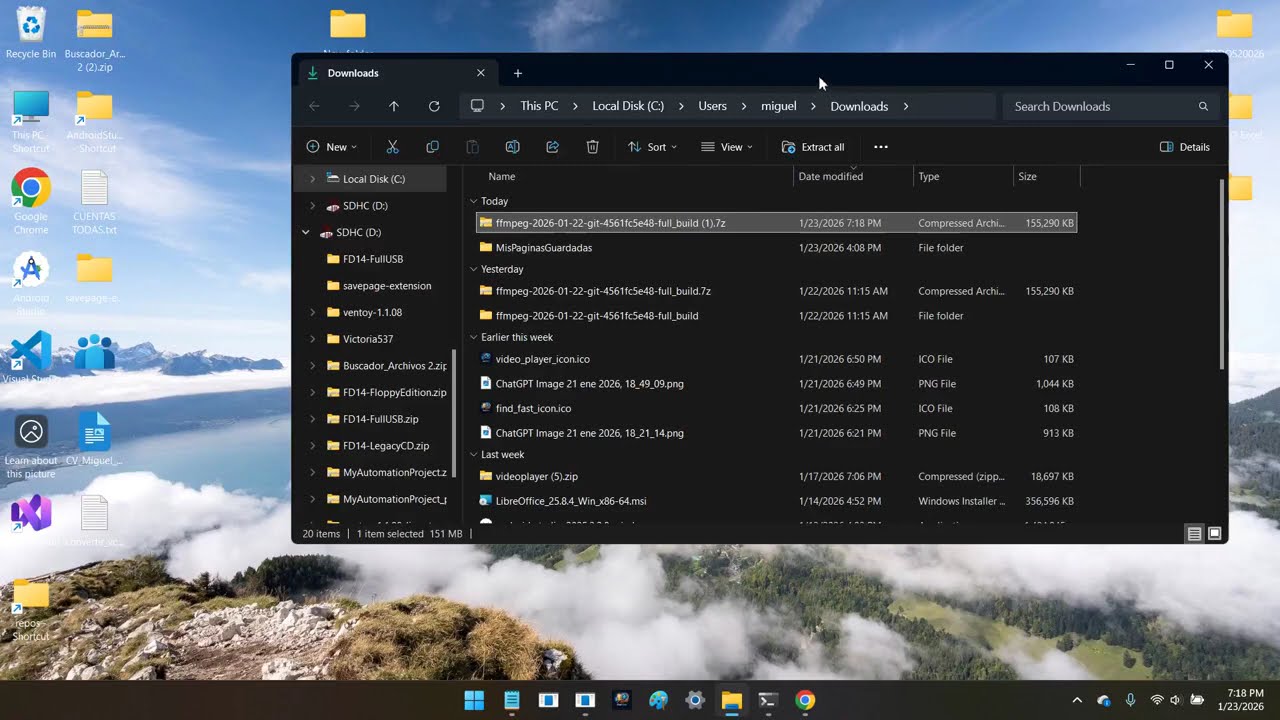1280x720 pixels.
Task: Sort by Size column header
Action: [x=1046, y=176]
